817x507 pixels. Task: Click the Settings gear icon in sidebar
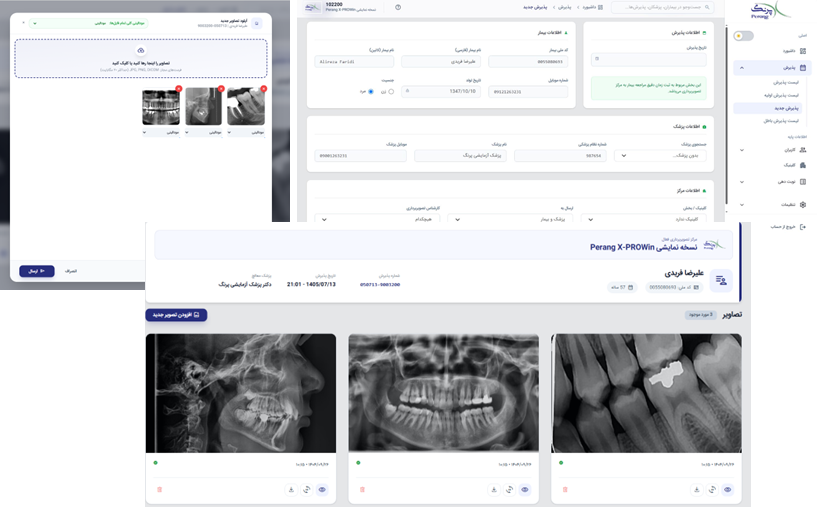(803, 205)
